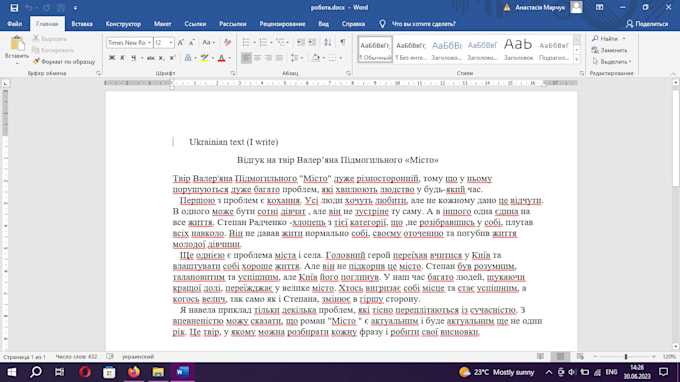680x382 pixels.
Task: Click the Clear All Formatting eraser icon
Action: point(227,42)
